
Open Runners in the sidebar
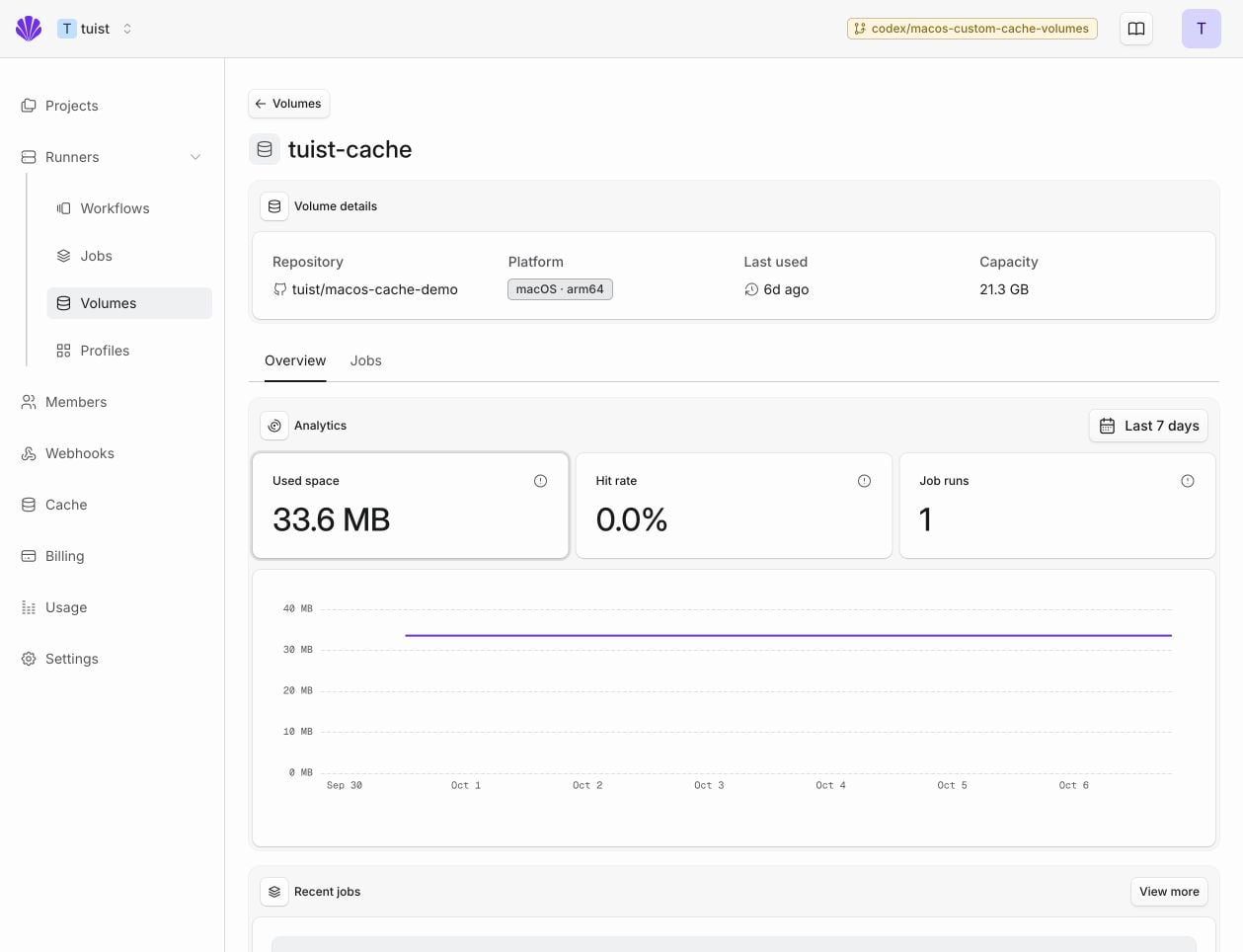(x=112, y=157)
